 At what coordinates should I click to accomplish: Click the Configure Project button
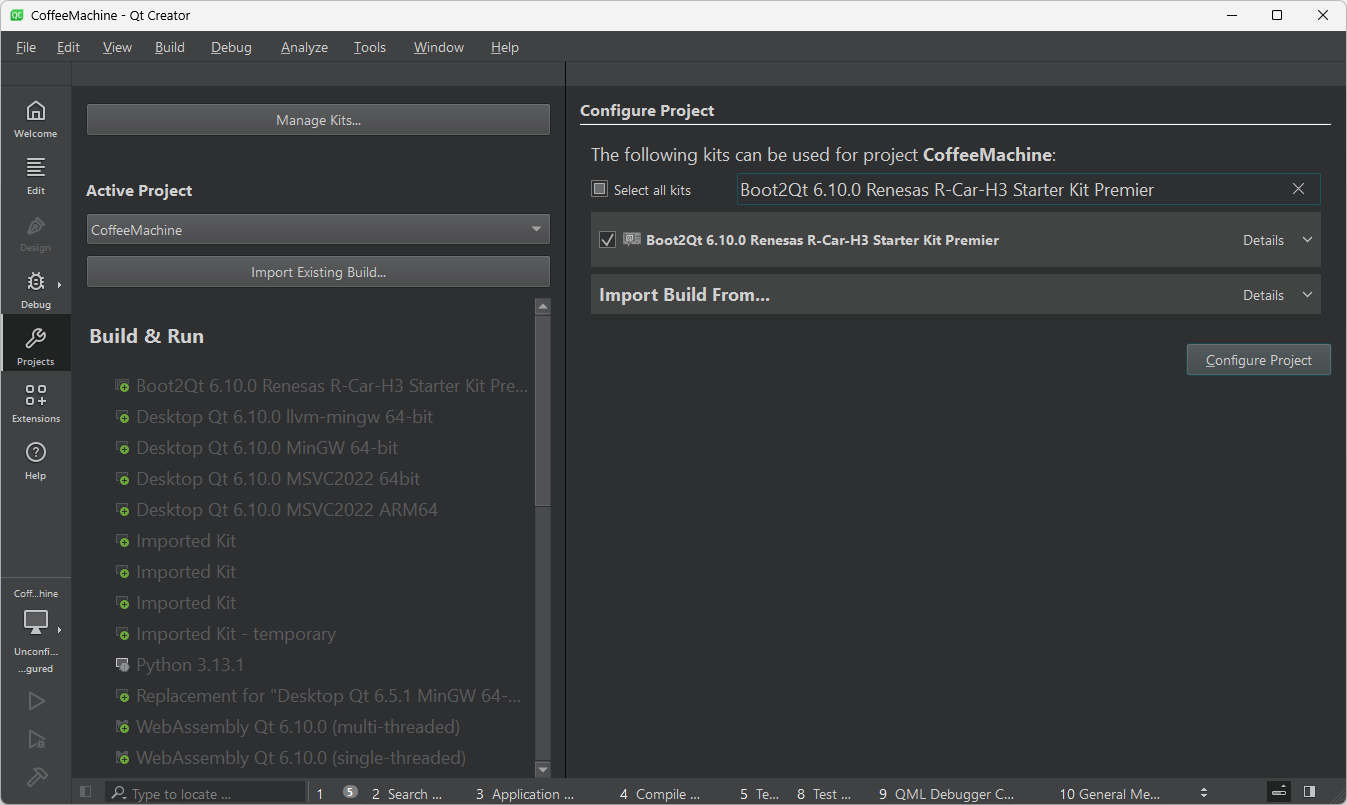(1258, 359)
